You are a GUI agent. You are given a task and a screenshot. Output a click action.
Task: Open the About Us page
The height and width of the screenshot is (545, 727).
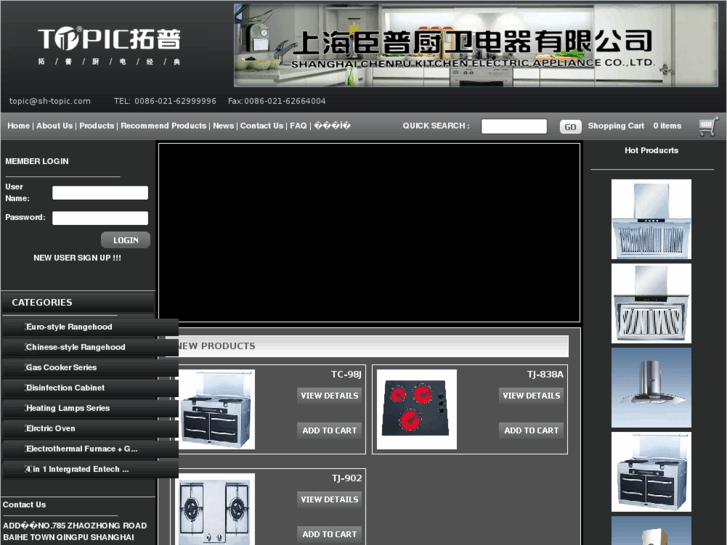tap(55, 126)
